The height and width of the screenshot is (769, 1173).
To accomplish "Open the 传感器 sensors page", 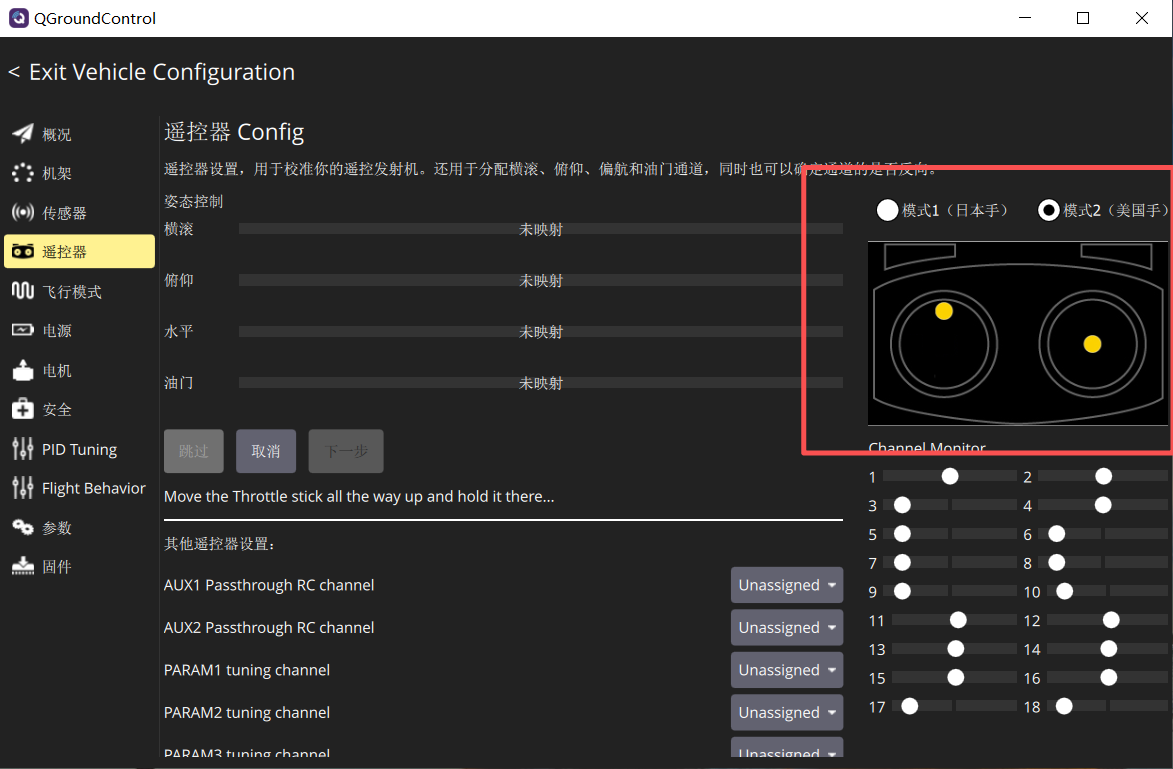I will tap(79, 212).
